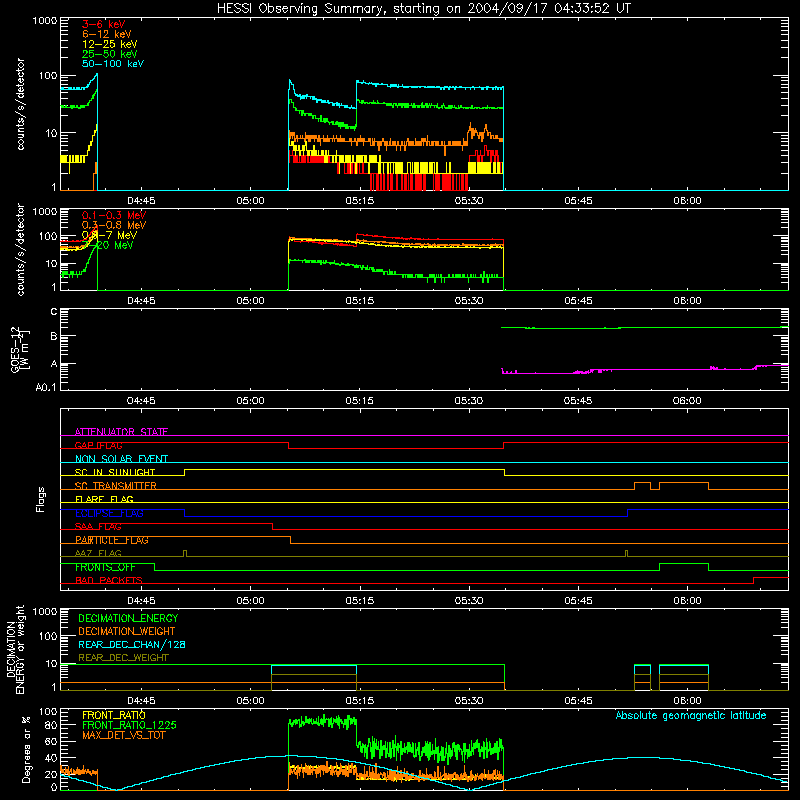Click the counts/s/detector axis title of keV plot
The height and width of the screenshot is (800, 800).
[20, 104]
